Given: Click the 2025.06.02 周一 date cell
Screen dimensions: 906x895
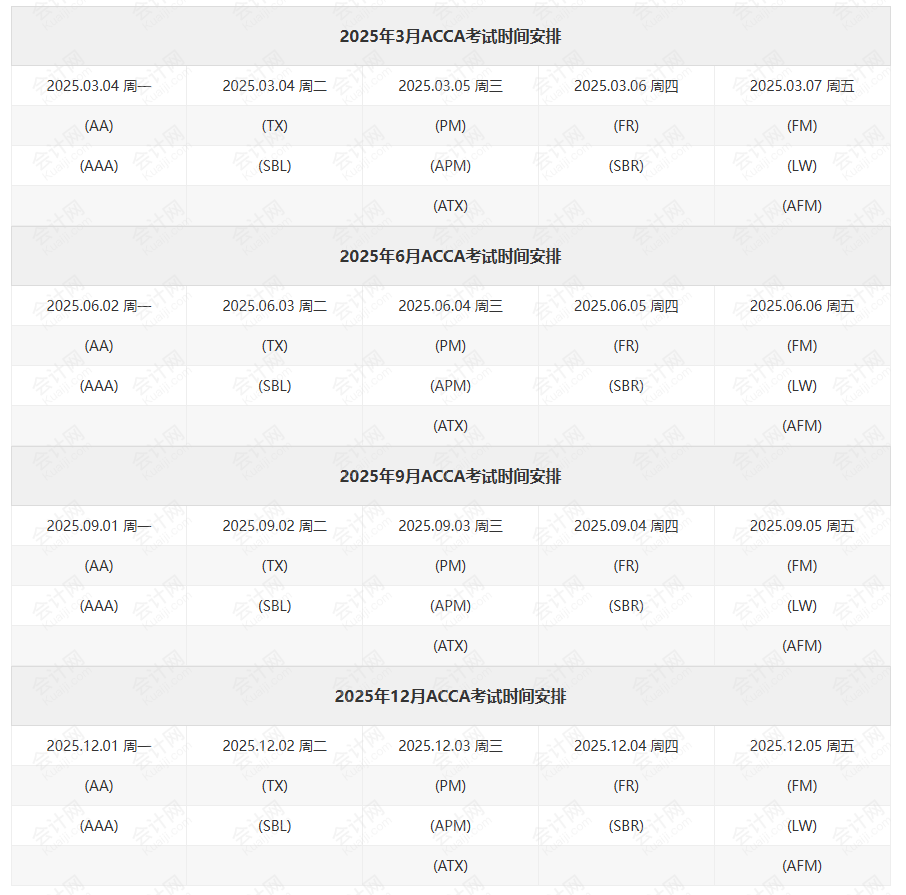Looking at the screenshot, I should (99, 306).
